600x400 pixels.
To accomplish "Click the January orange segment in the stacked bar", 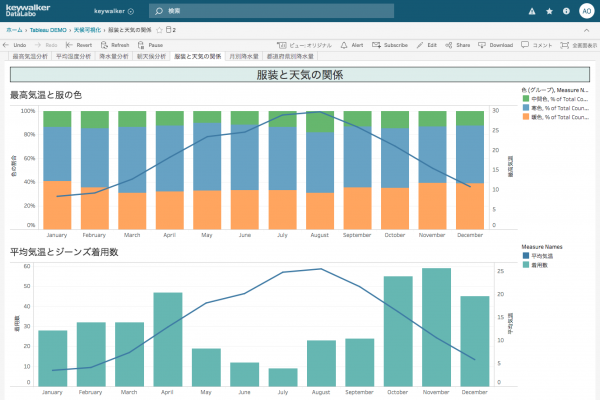I will 57,205.
